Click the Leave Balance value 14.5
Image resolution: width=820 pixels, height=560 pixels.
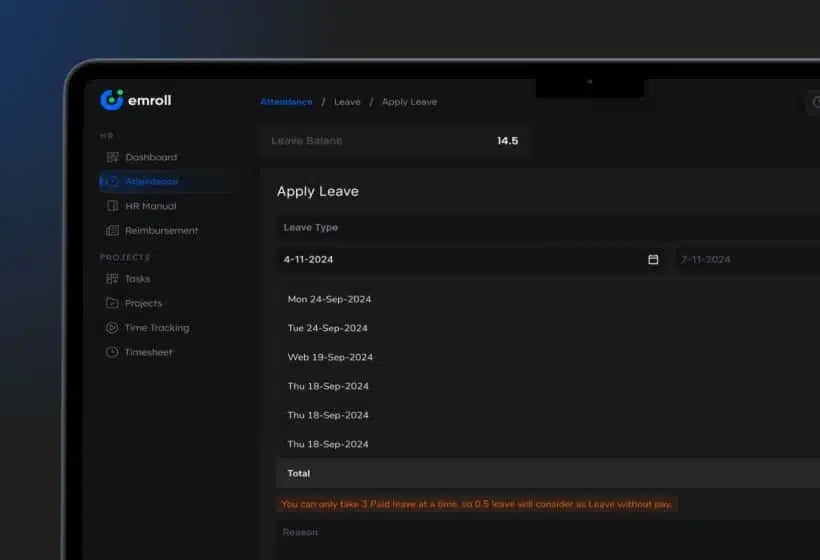pos(507,141)
